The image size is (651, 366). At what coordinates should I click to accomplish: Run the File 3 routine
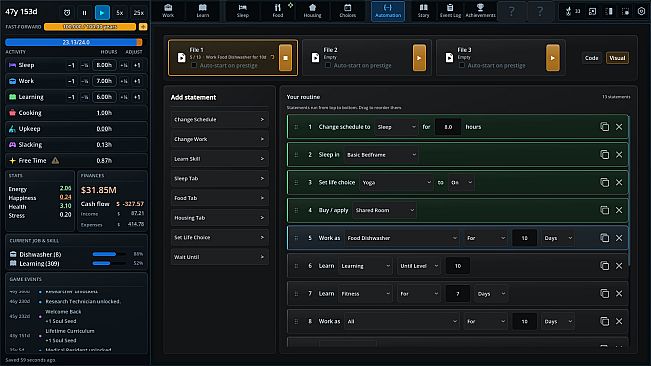553,58
